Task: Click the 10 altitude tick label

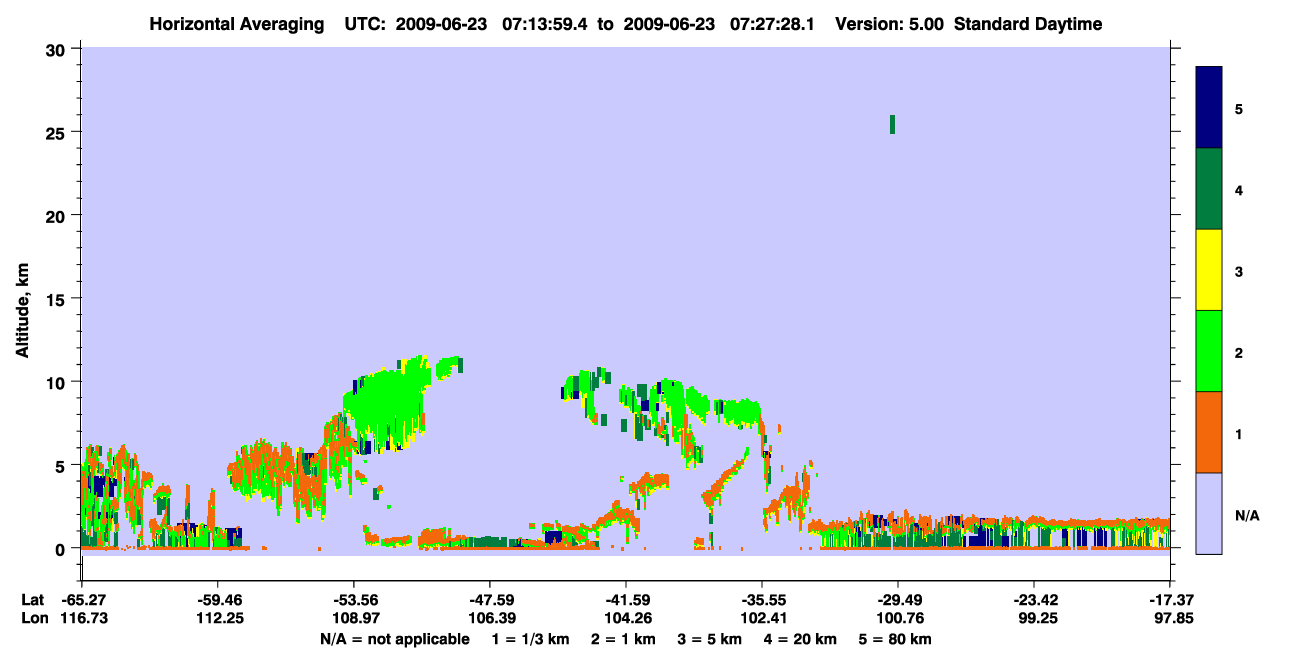Action: [x=58, y=382]
